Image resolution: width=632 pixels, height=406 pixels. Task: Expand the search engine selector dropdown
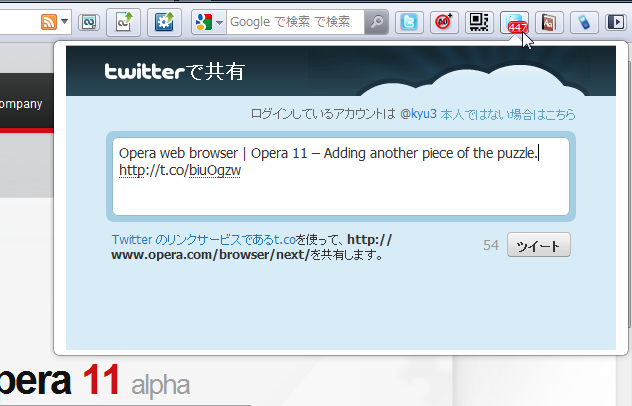click(x=219, y=23)
